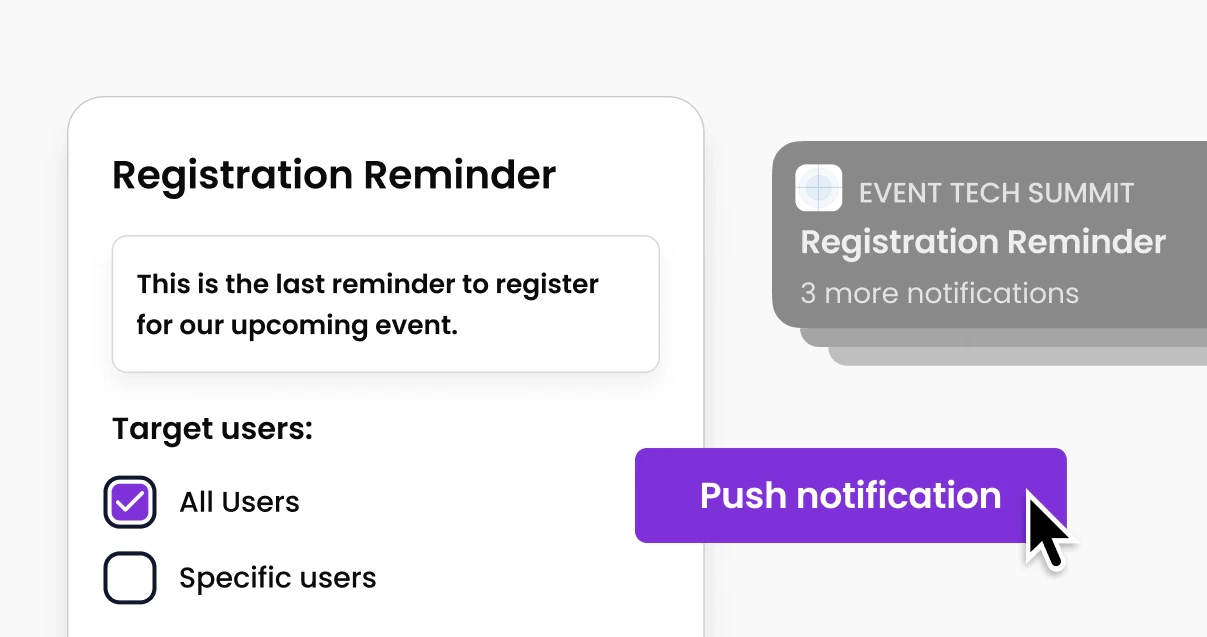Expand the 3 more notifications stack
The width and height of the screenshot is (1207, 637).
939,294
